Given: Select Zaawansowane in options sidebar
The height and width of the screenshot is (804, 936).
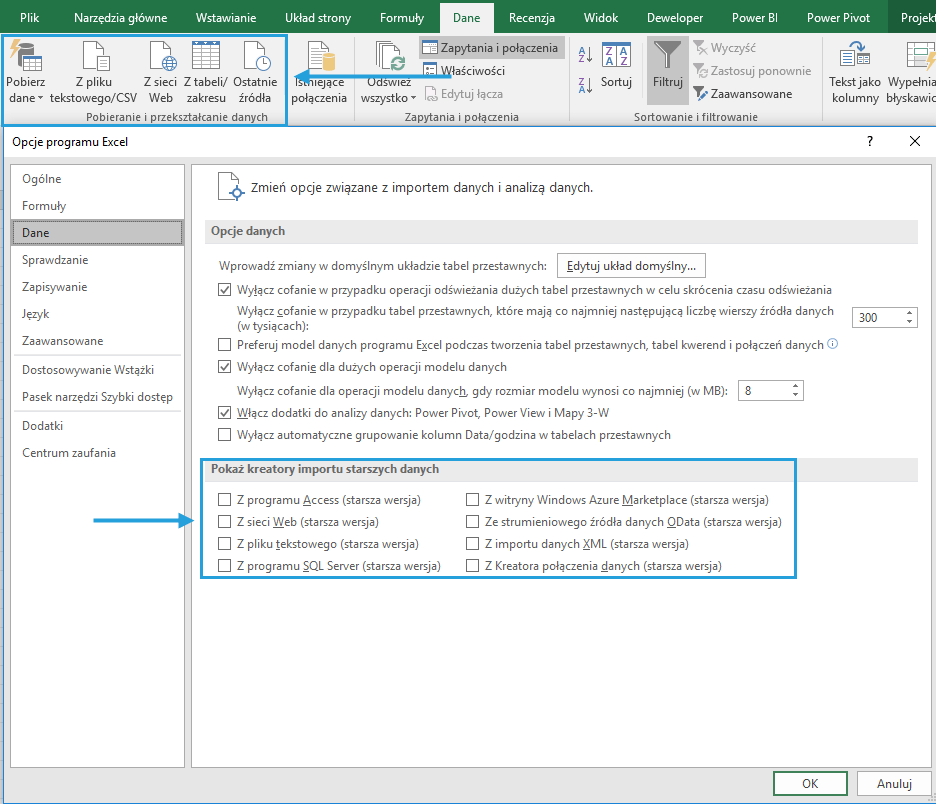Looking at the screenshot, I should pyautogui.click(x=63, y=341).
